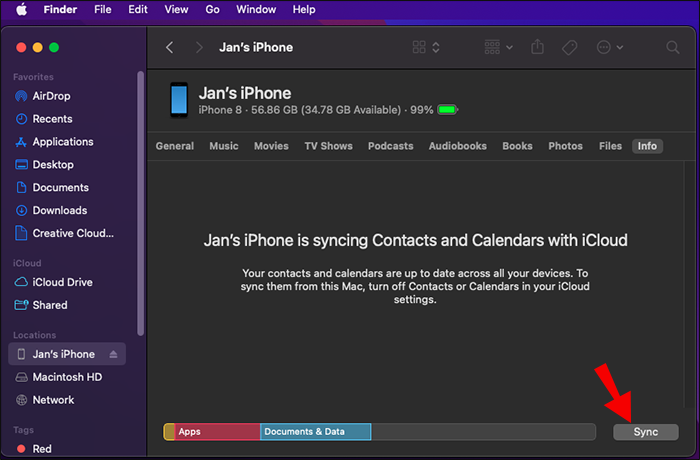
Task: Click the red Apps storage segment
Action: pyautogui.click(x=217, y=432)
